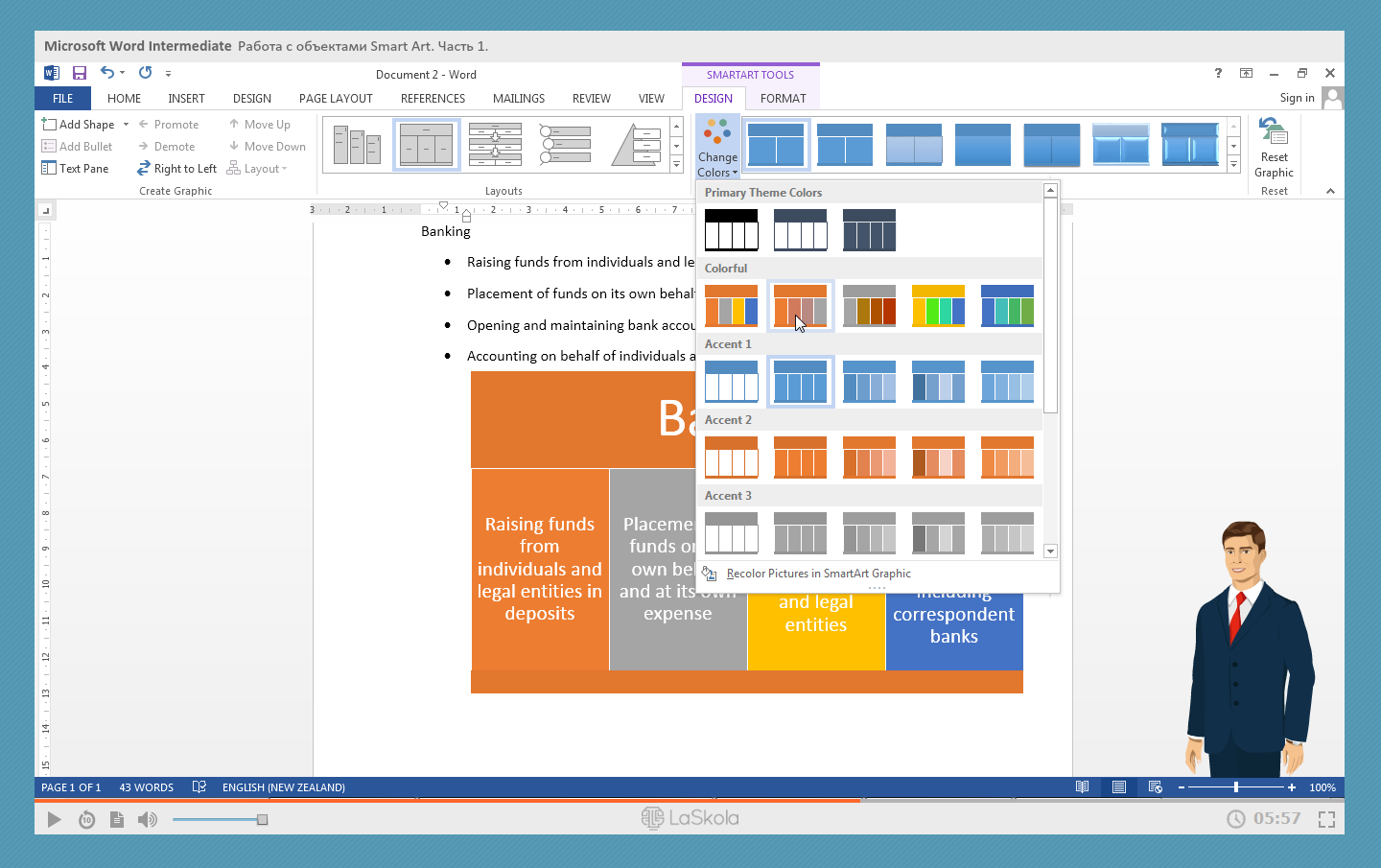
Task: Click Sign in link
Action: click(1297, 98)
